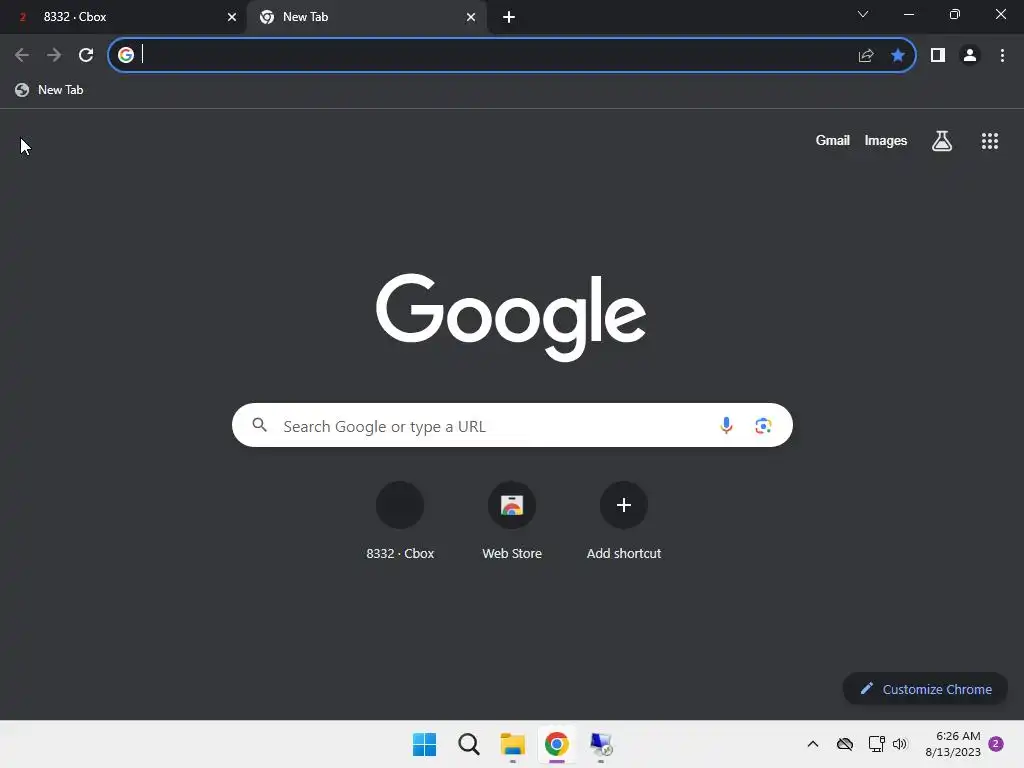1024x768 pixels.
Task: Open File Explorer from taskbar
Action: [513, 744]
